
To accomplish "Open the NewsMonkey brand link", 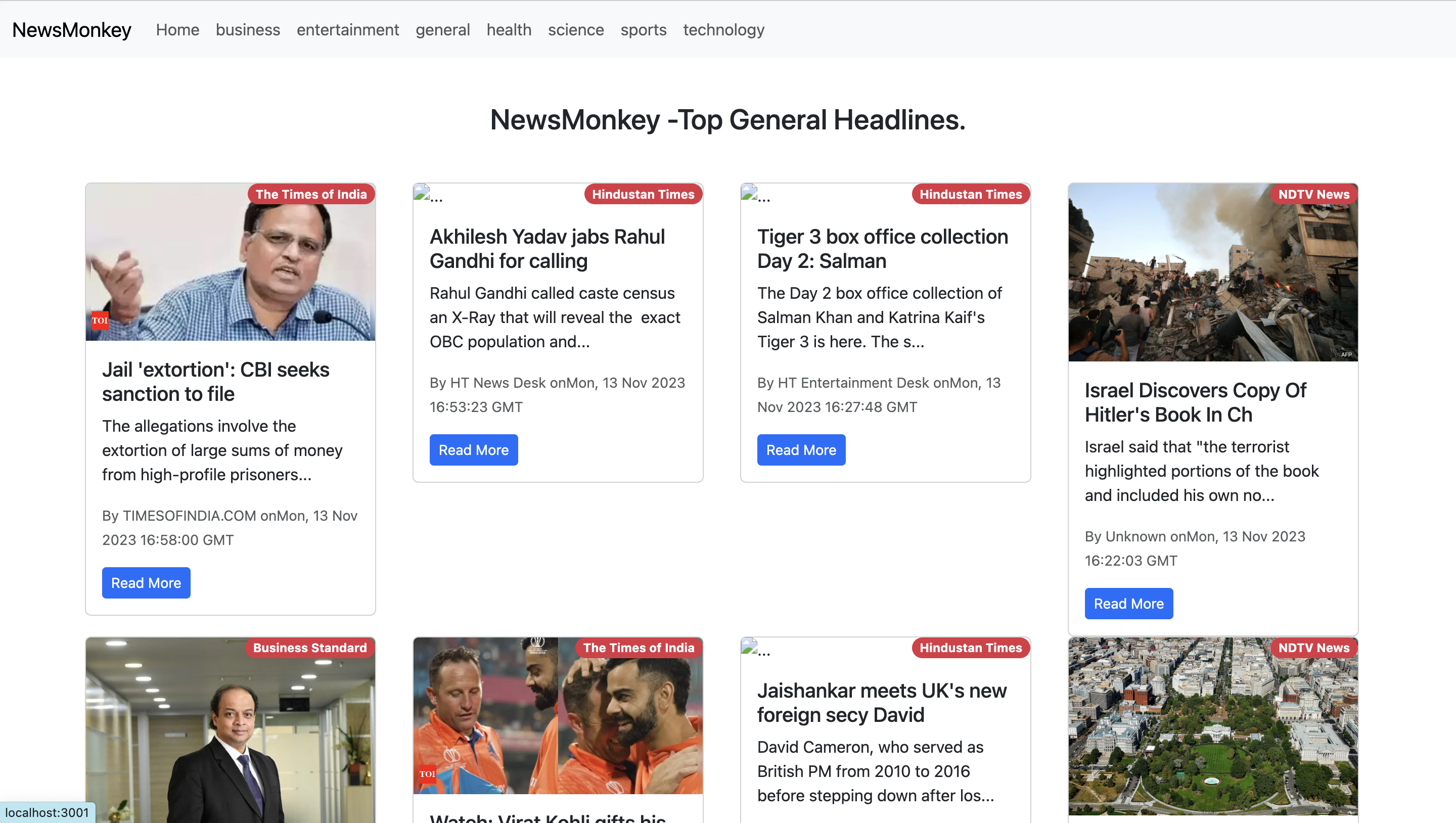I will (72, 29).
